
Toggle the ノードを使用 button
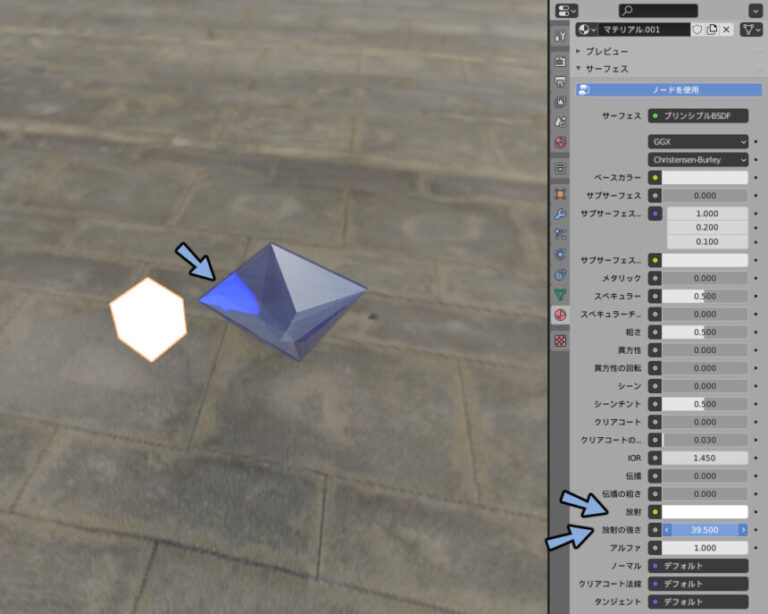(x=669, y=90)
